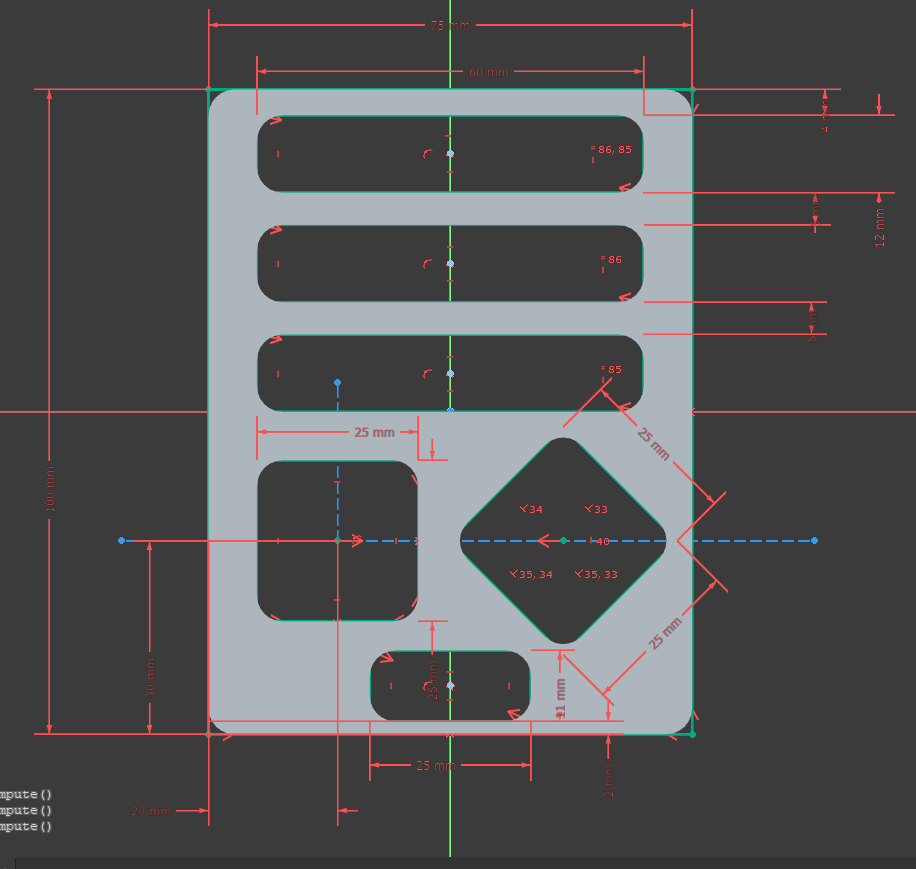This screenshot has height=869, width=916.
Task: Select the blue endpoint left of the plate
Action: (121, 540)
